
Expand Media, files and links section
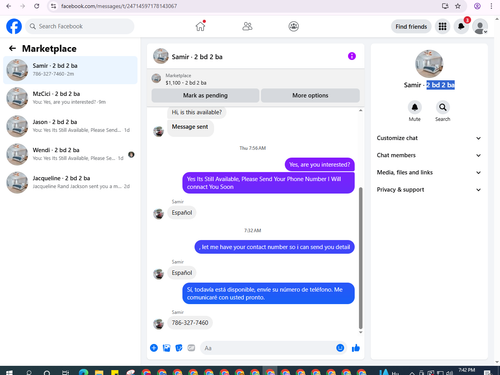tap(429, 172)
